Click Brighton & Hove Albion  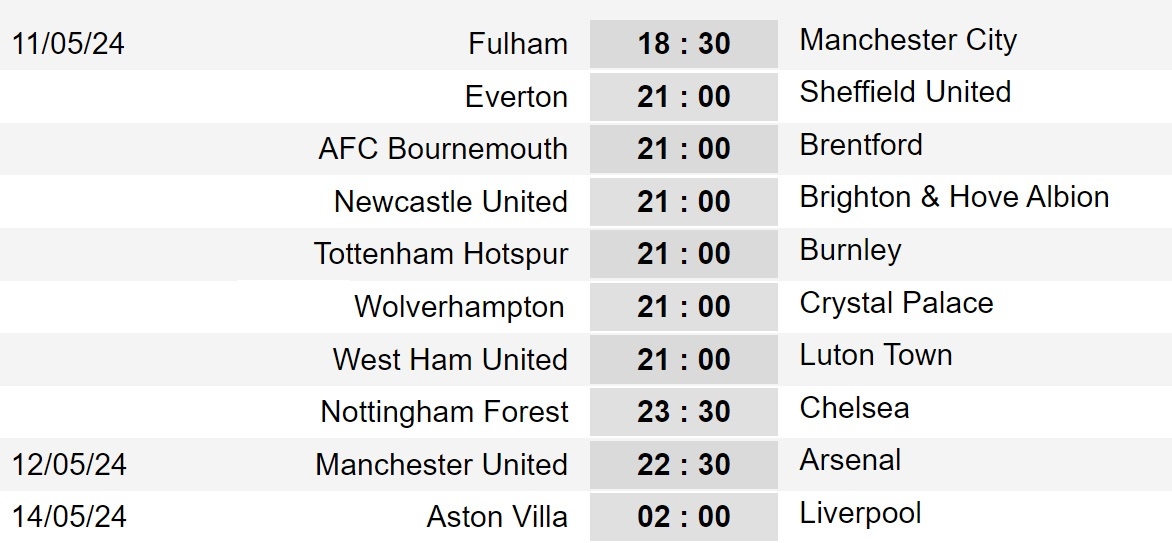pos(954,197)
